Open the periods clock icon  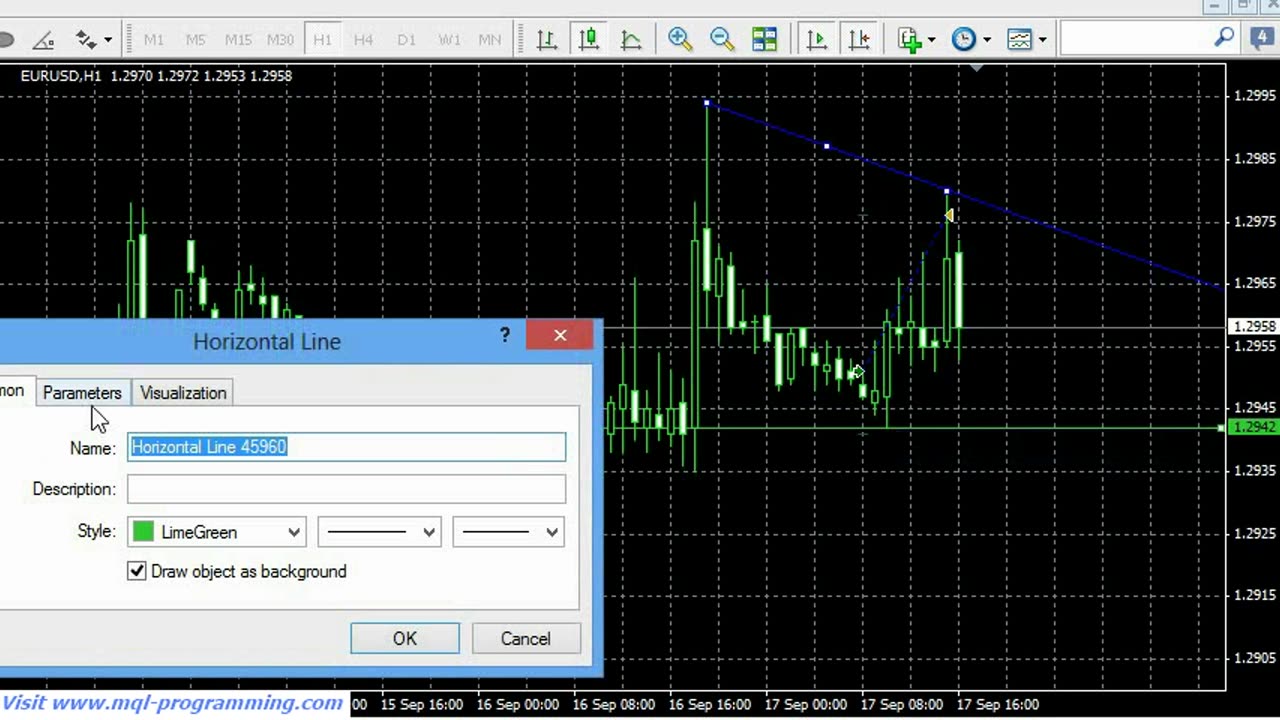click(963, 39)
